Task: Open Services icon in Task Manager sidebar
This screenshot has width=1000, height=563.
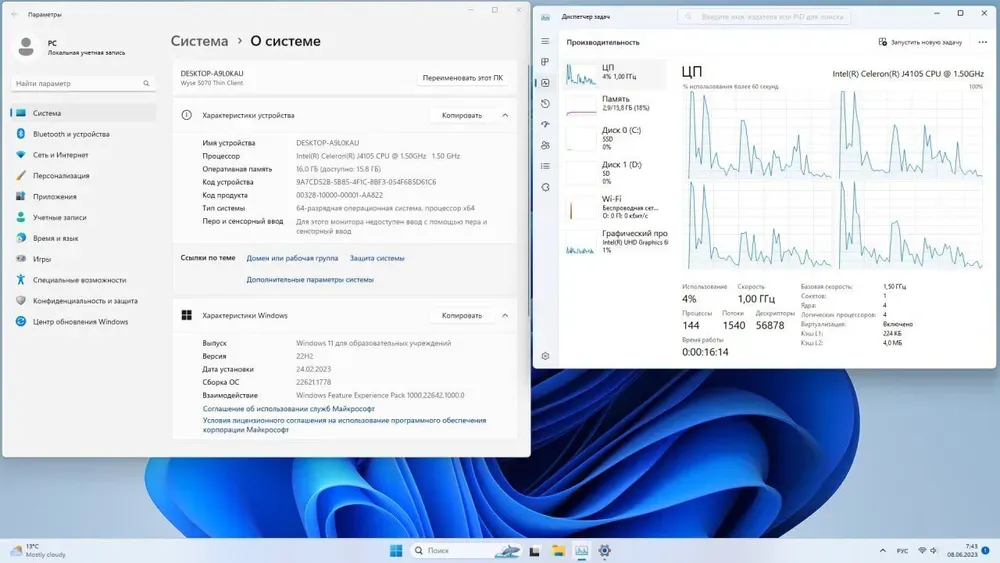Action: click(x=545, y=187)
